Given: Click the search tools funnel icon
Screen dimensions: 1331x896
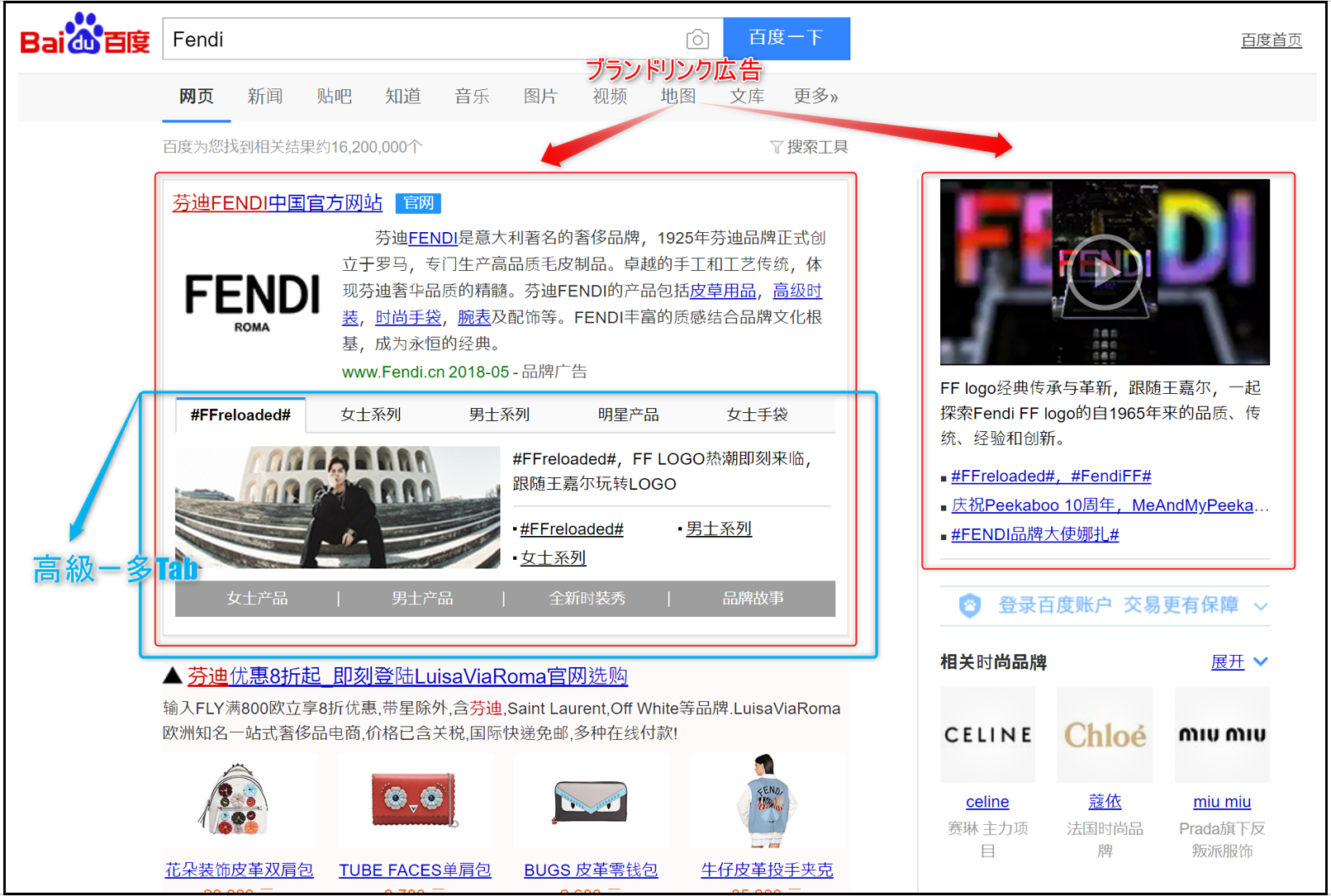Looking at the screenshot, I should point(776,147).
